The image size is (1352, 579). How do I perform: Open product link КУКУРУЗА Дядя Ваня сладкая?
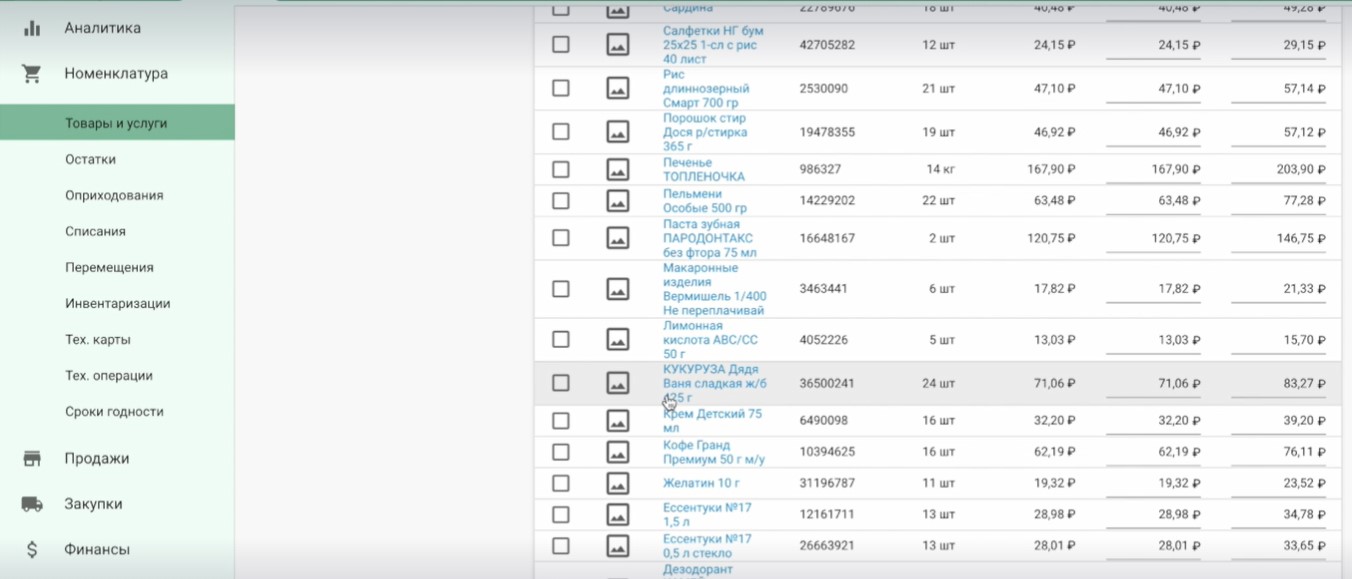pyautogui.click(x=715, y=383)
